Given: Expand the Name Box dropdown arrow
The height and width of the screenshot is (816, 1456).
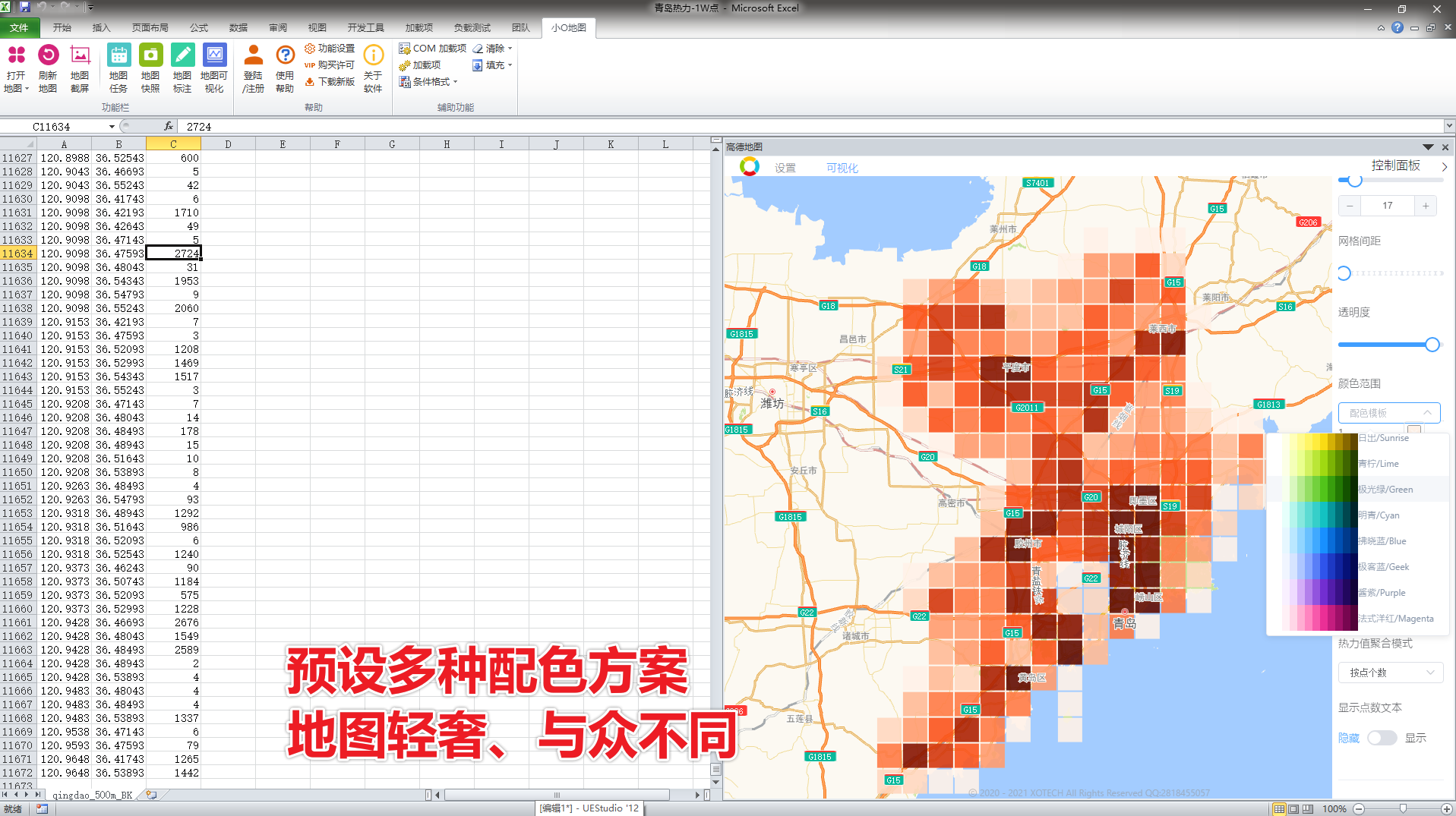Looking at the screenshot, I should pyautogui.click(x=112, y=127).
